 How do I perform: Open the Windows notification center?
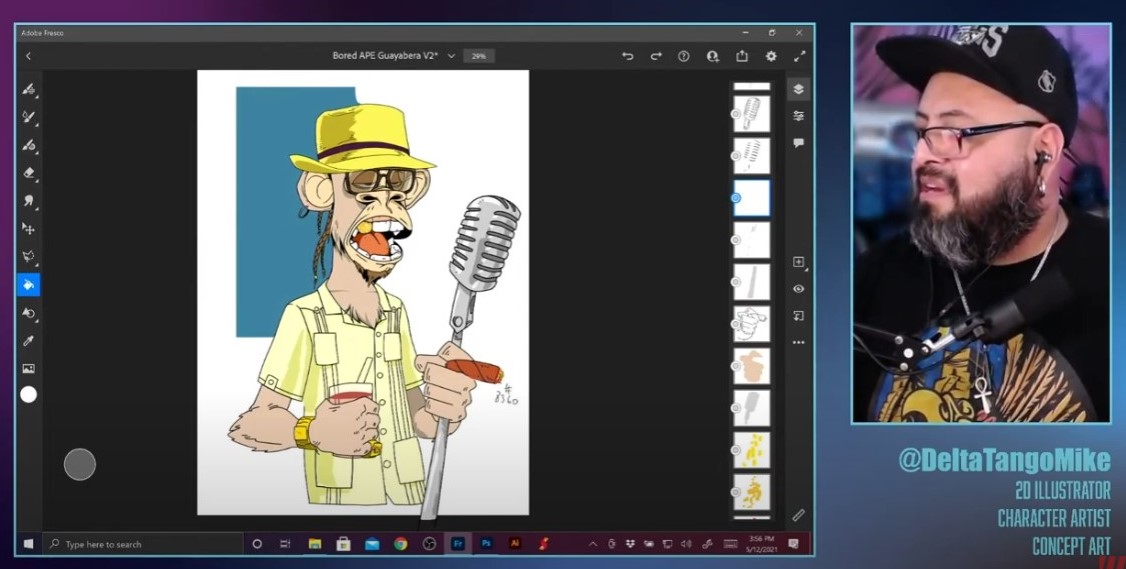(x=794, y=544)
